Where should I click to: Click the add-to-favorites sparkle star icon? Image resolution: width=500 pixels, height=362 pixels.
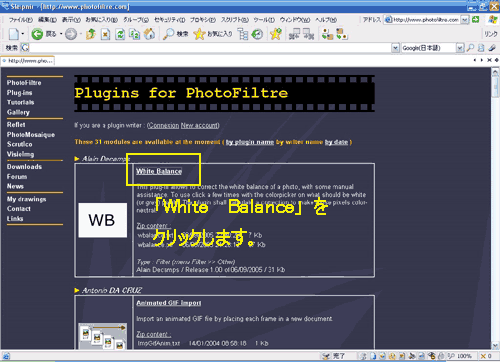(276, 34)
